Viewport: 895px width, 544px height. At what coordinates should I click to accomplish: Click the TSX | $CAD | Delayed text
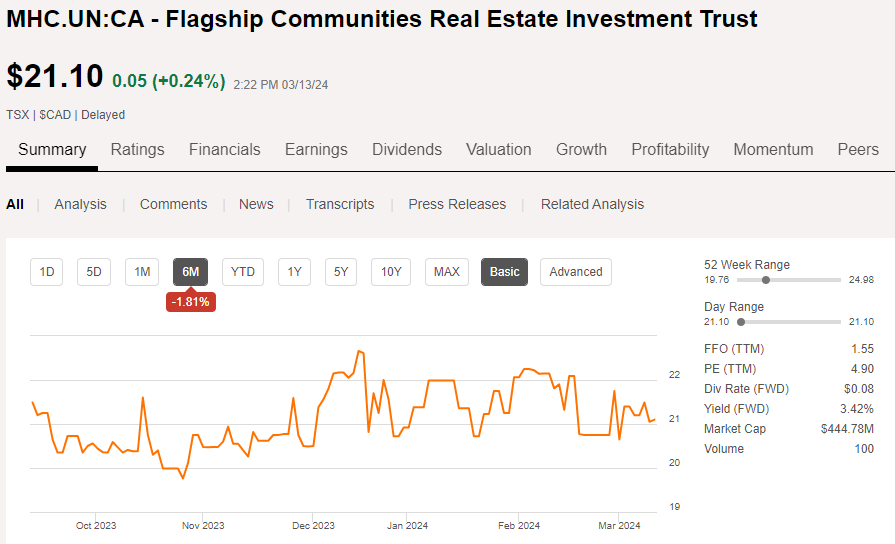coord(66,115)
